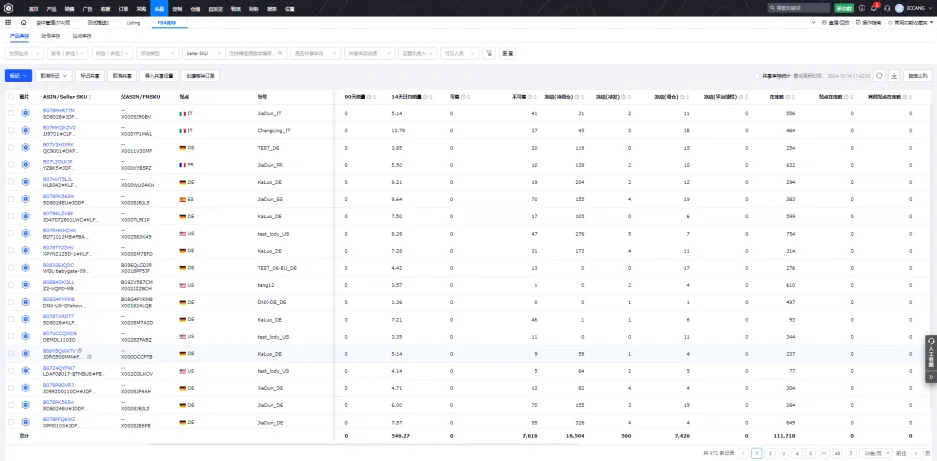This screenshot has height=461, width=937.
Task: Open the ASIN link B0884DKQLL
Action: click(x=59, y=282)
